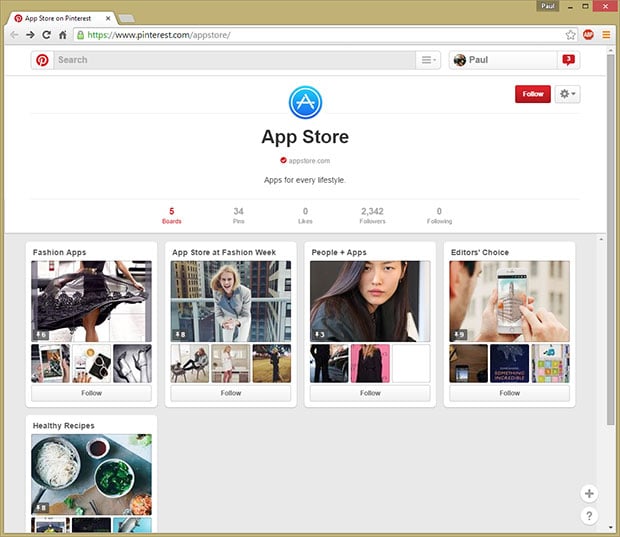Open the Adblock Plus extension icon
620x537 pixels.
tap(588, 35)
